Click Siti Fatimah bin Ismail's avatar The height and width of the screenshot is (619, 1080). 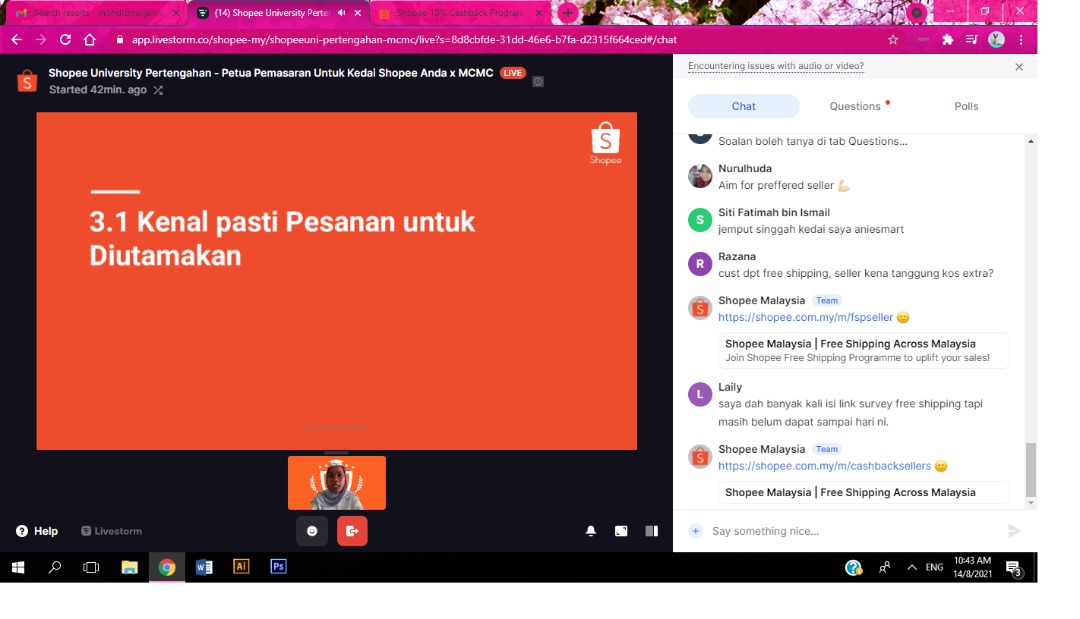pyautogui.click(x=700, y=220)
